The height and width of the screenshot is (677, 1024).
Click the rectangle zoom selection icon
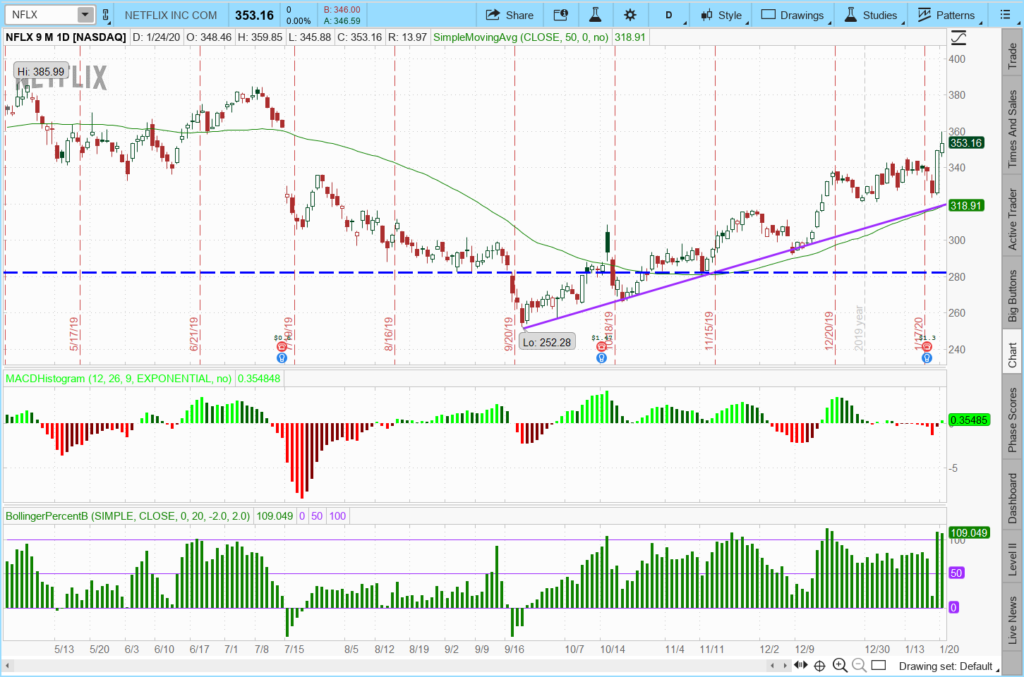(x=879, y=665)
